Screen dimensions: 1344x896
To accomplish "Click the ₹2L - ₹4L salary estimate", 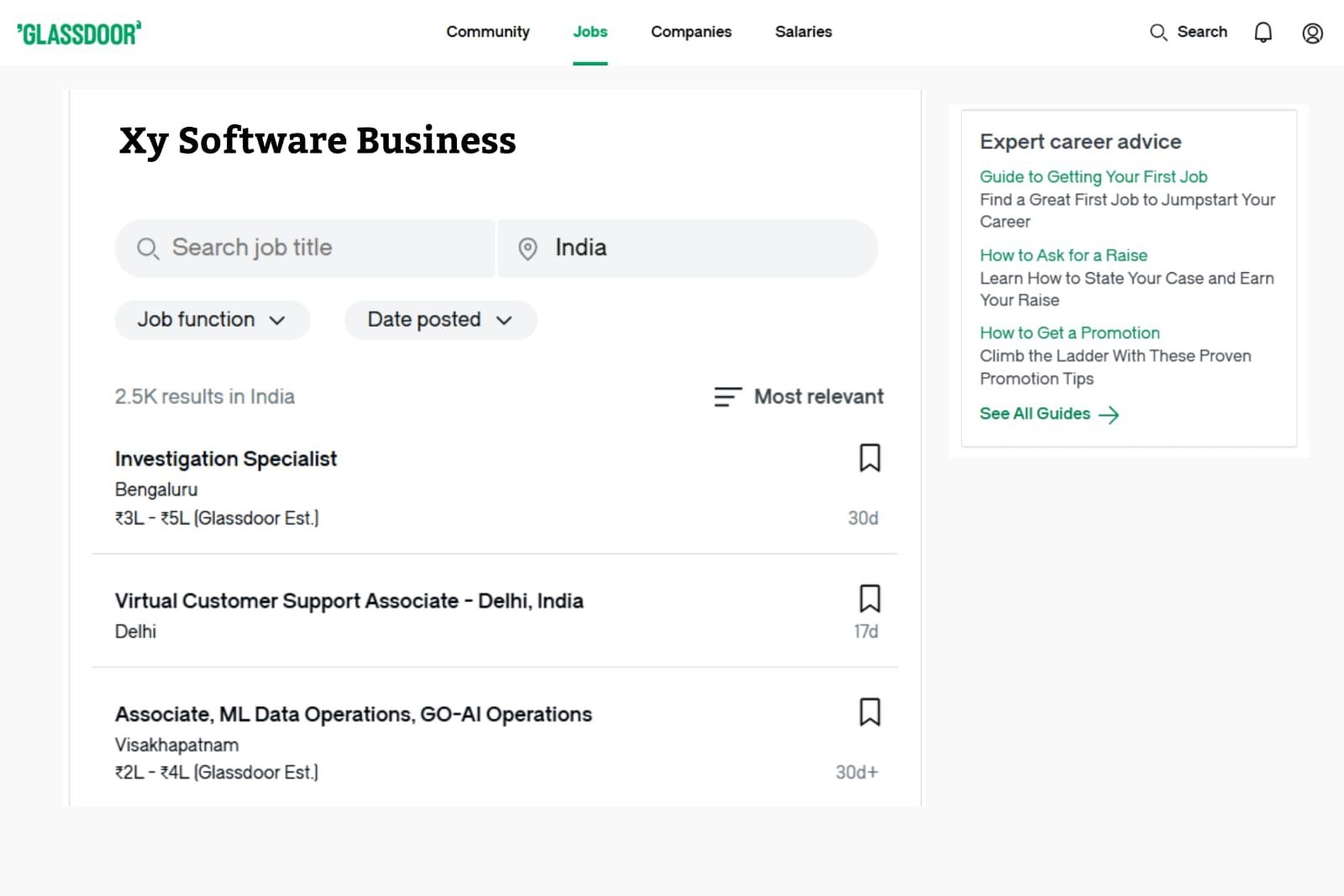I will coord(217,772).
